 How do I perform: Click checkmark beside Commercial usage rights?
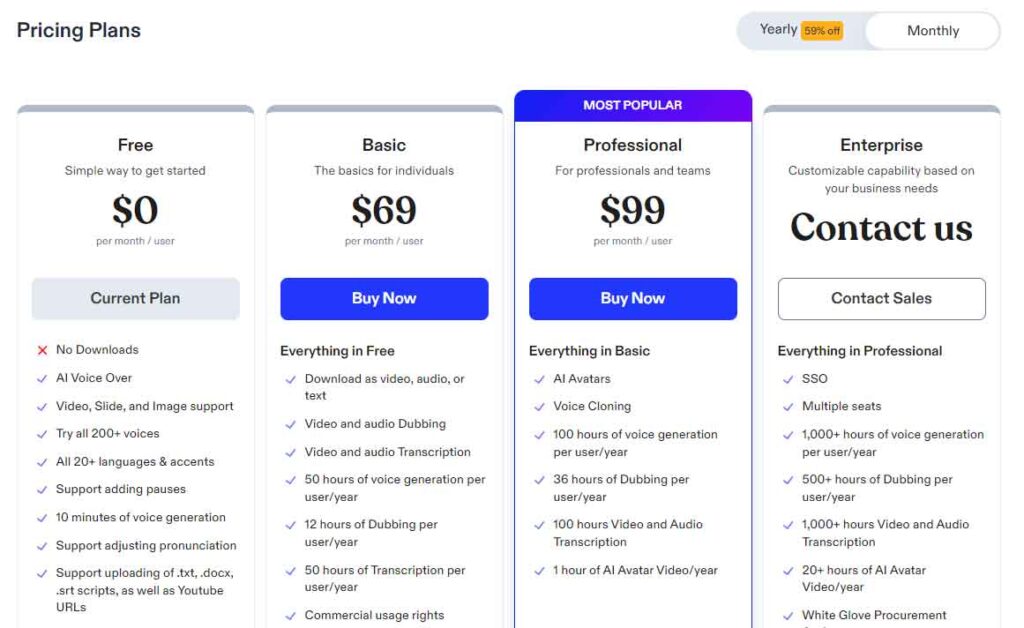click(x=290, y=616)
